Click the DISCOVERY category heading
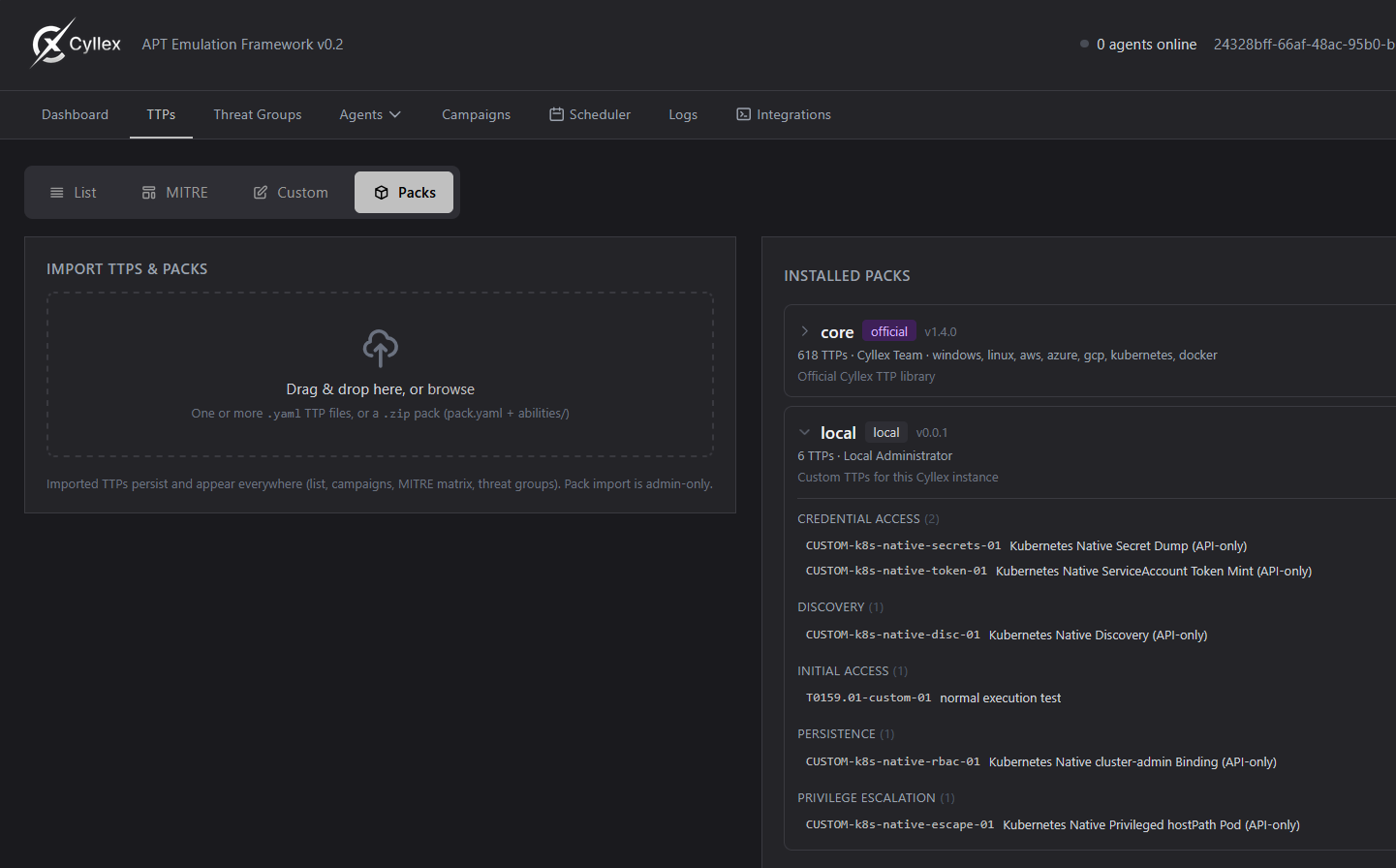This screenshot has width=1396, height=868. (x=840, y=607)
